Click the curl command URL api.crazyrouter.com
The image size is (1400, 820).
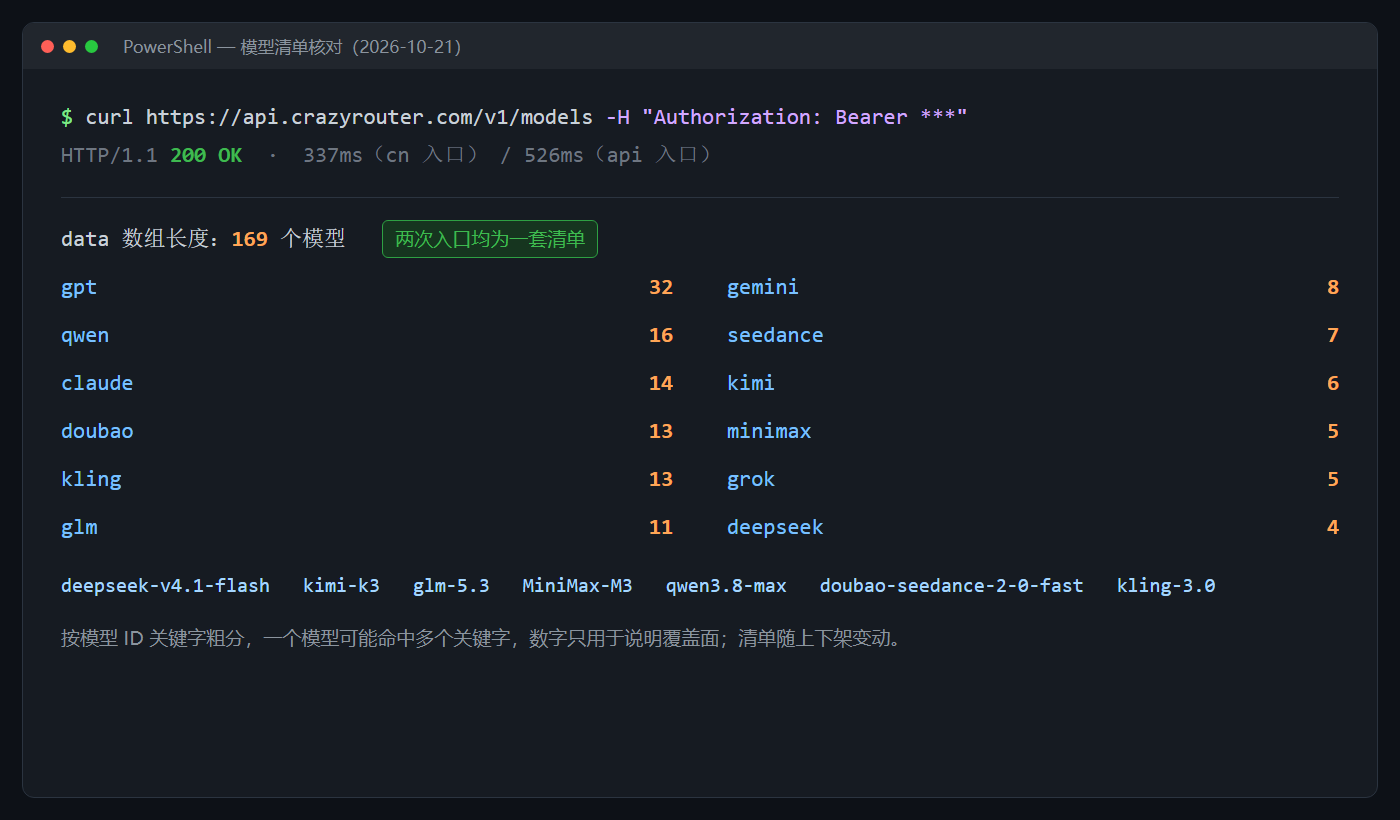pyautogui.click(x=369, y=117)
